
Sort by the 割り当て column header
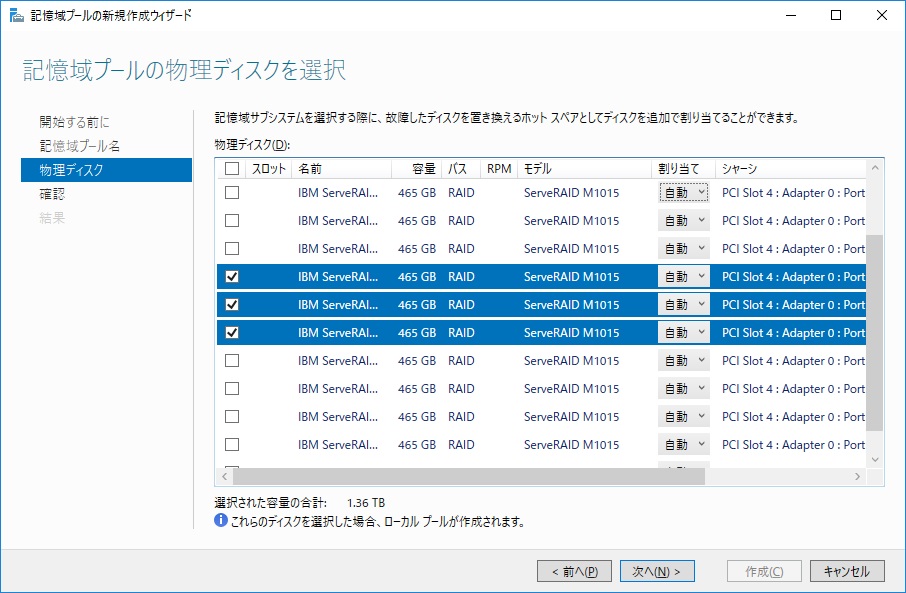(x=684, y=168)
